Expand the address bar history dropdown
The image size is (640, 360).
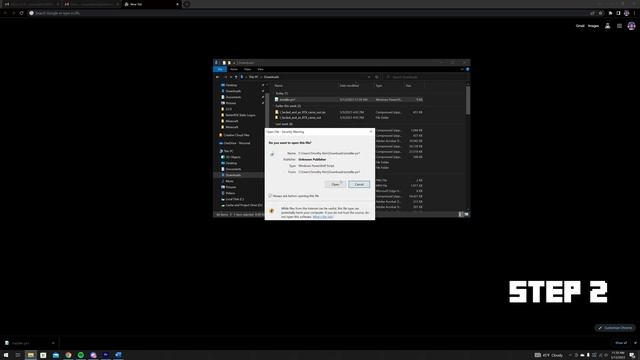pos(369,77)
